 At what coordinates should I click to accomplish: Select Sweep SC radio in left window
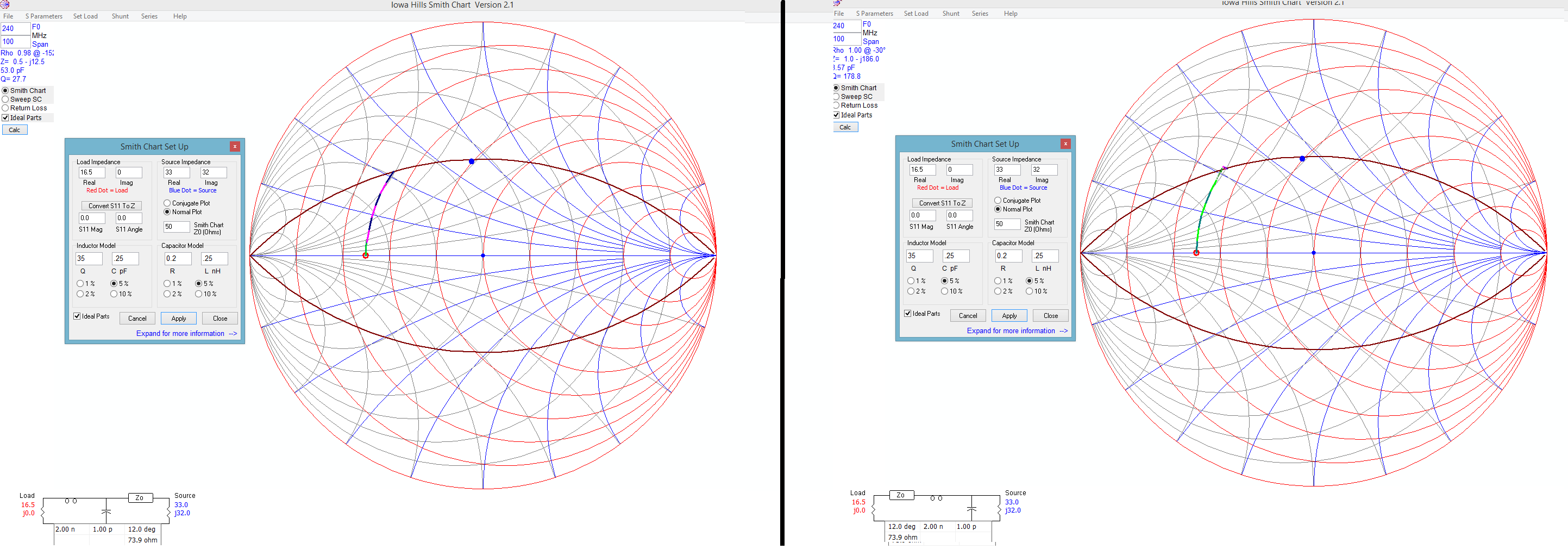22,99
